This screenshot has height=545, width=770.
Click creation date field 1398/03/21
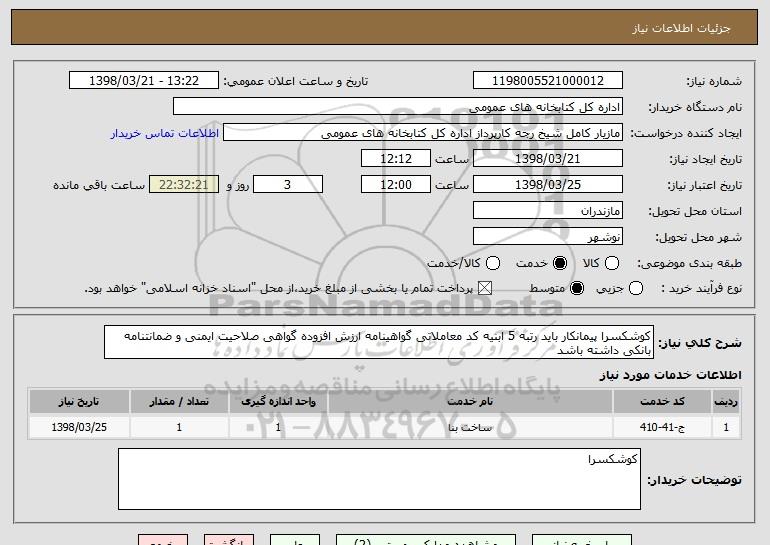click(x=548, y=159)
